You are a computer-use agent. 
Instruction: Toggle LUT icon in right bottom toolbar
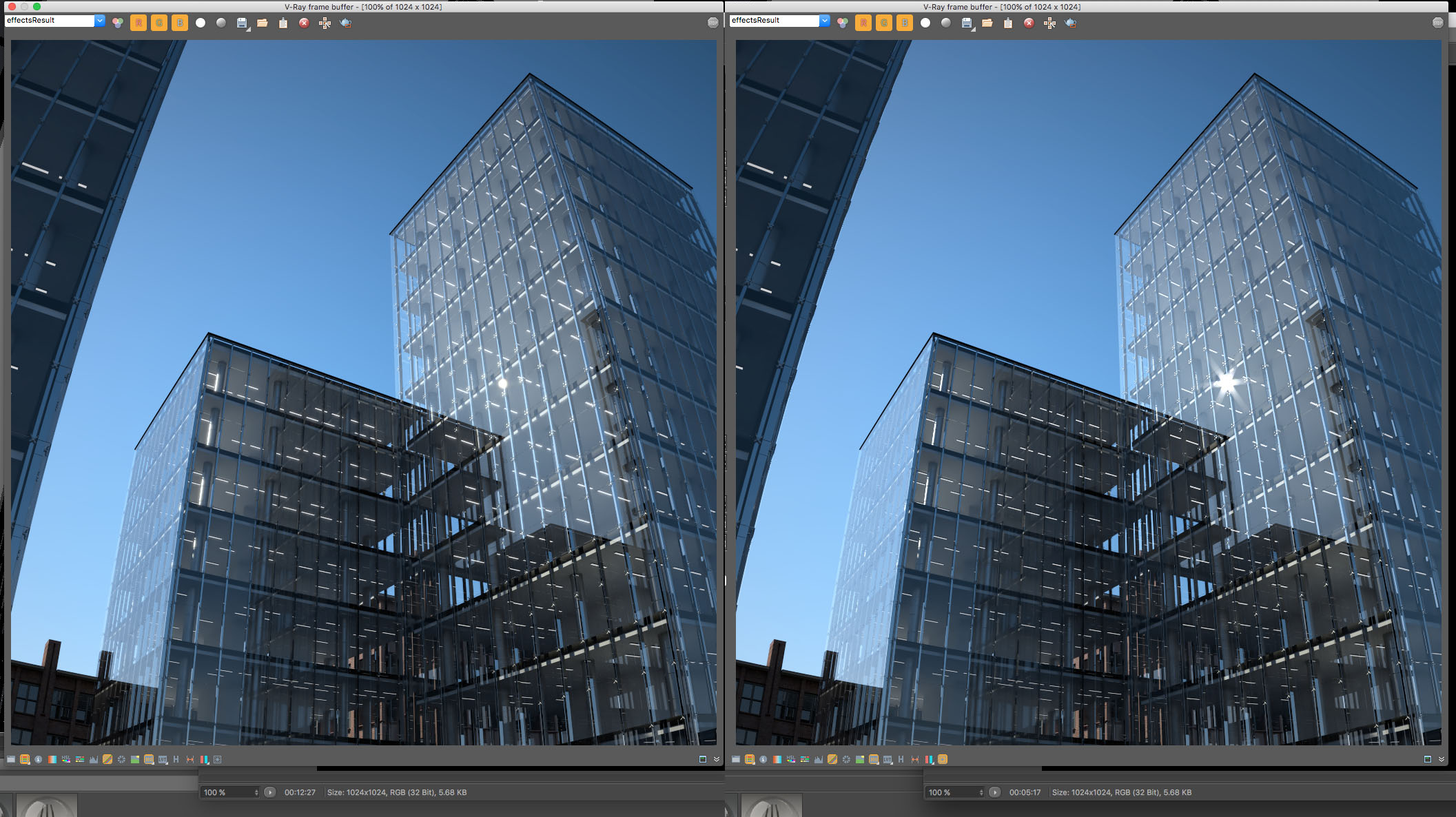click(x=888, y=759)
